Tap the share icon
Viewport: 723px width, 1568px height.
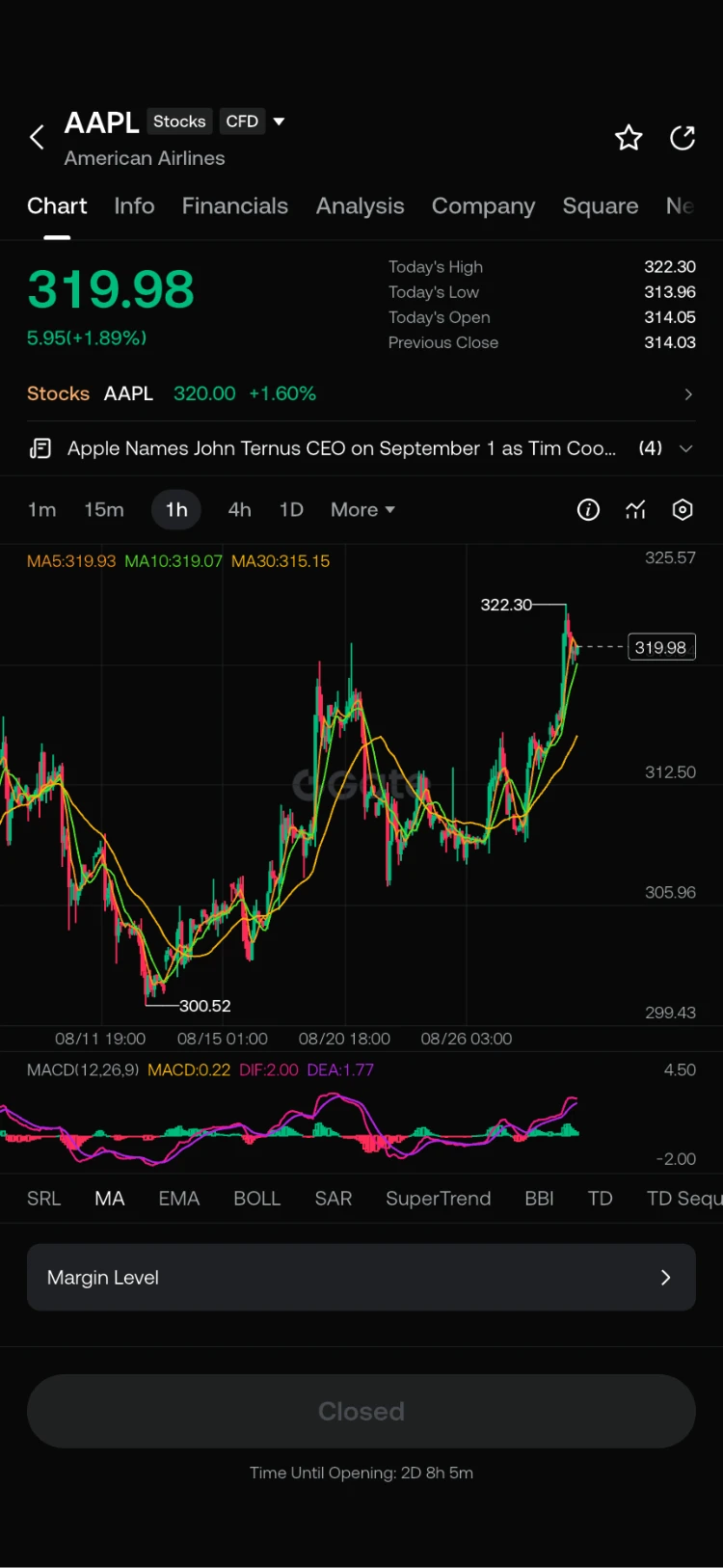pos(683,138)
